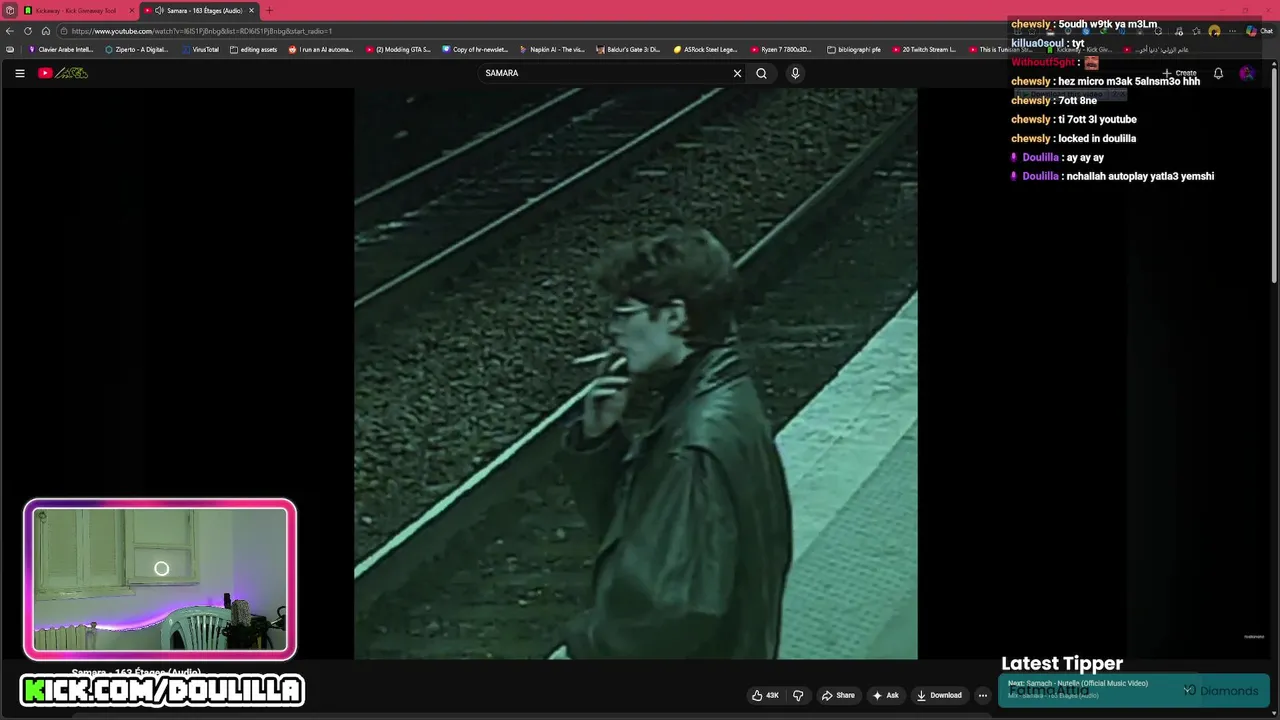Open browser settings ellipsis menu

coord(1232,31)
